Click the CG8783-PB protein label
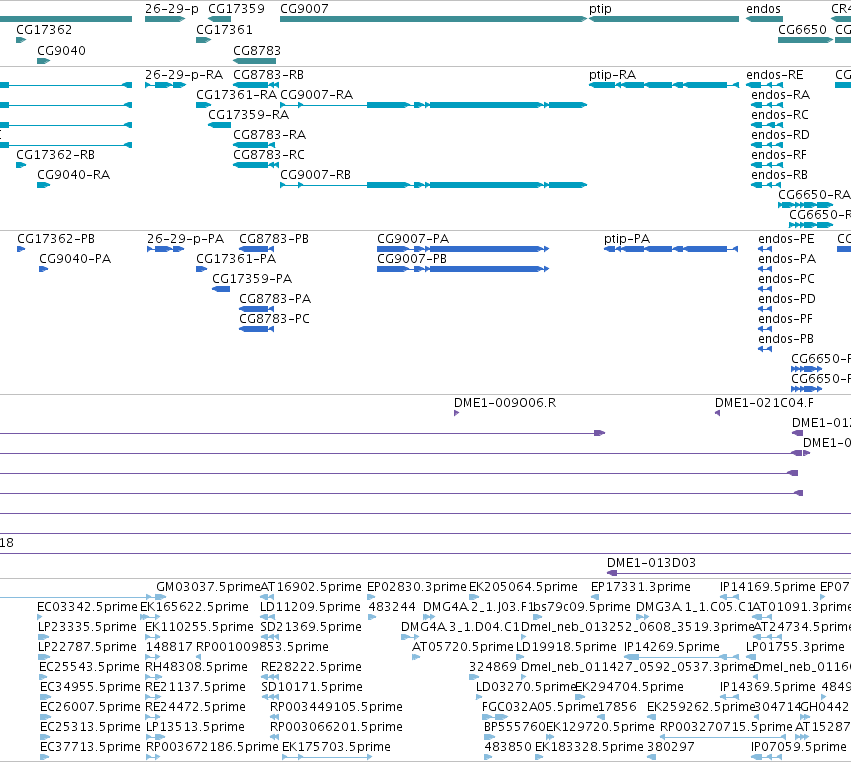Viewport: 851px width, 762px height. [x=274, y=239]
